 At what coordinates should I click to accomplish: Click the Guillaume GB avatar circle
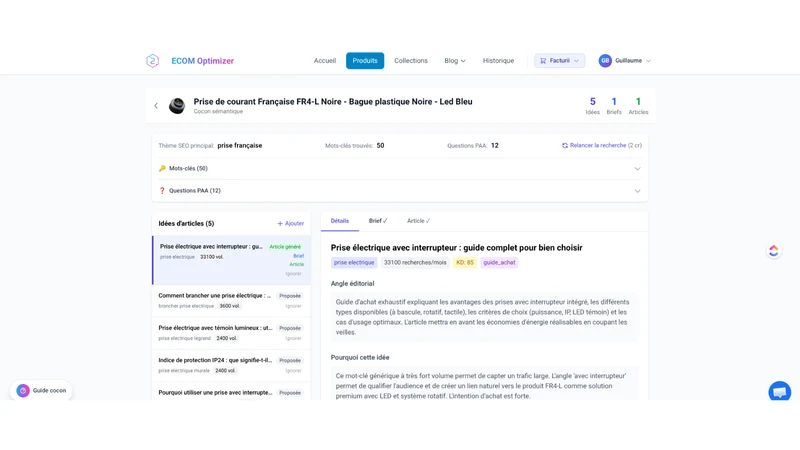click(x=605, y=61)
